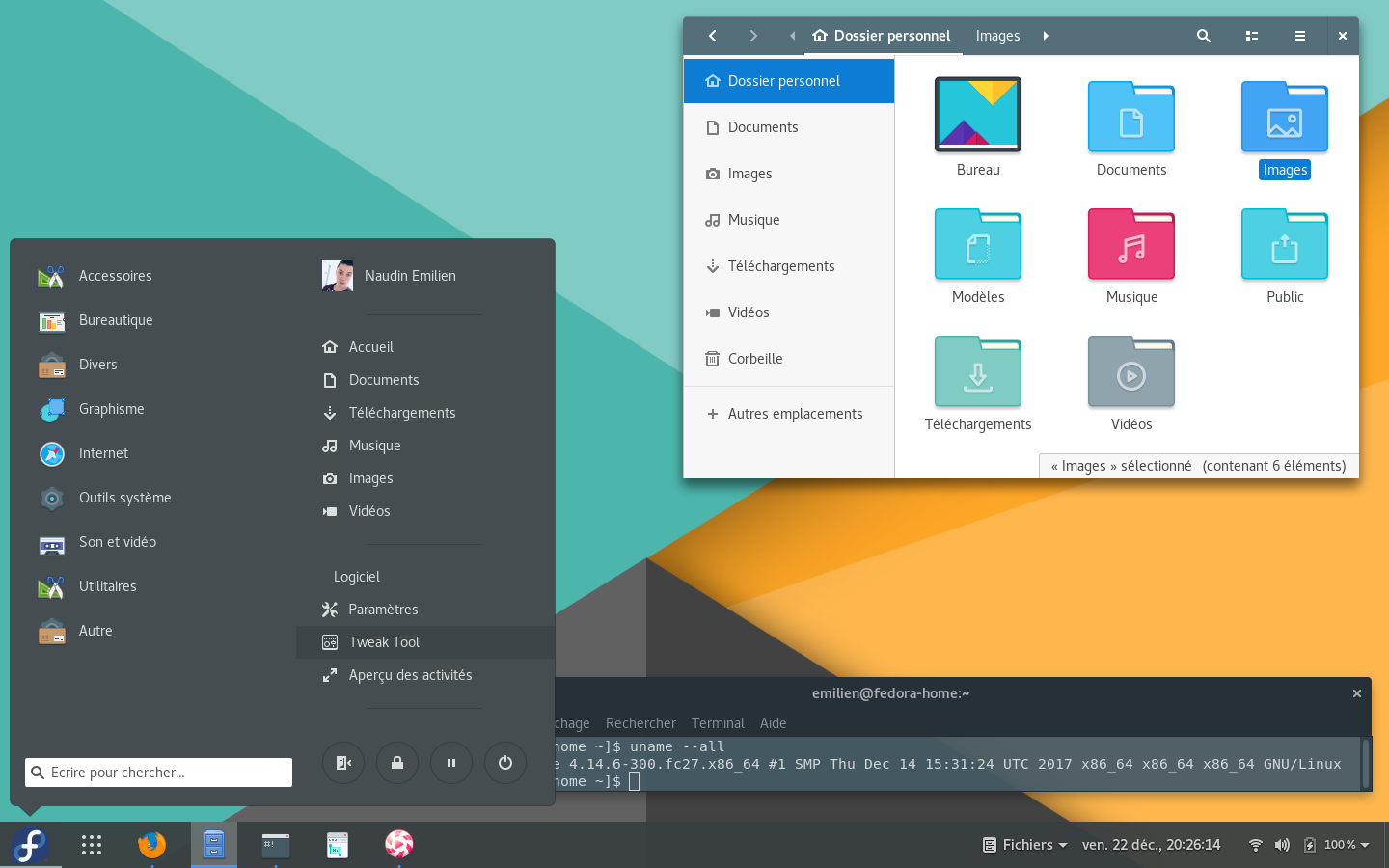
Task: Open the Aide menu in terminal
Action: tap(773, 723)
